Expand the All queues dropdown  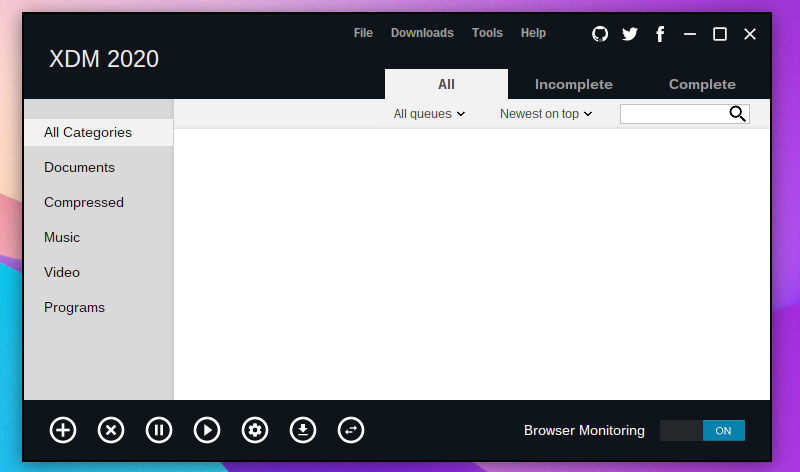coord(429,114)
